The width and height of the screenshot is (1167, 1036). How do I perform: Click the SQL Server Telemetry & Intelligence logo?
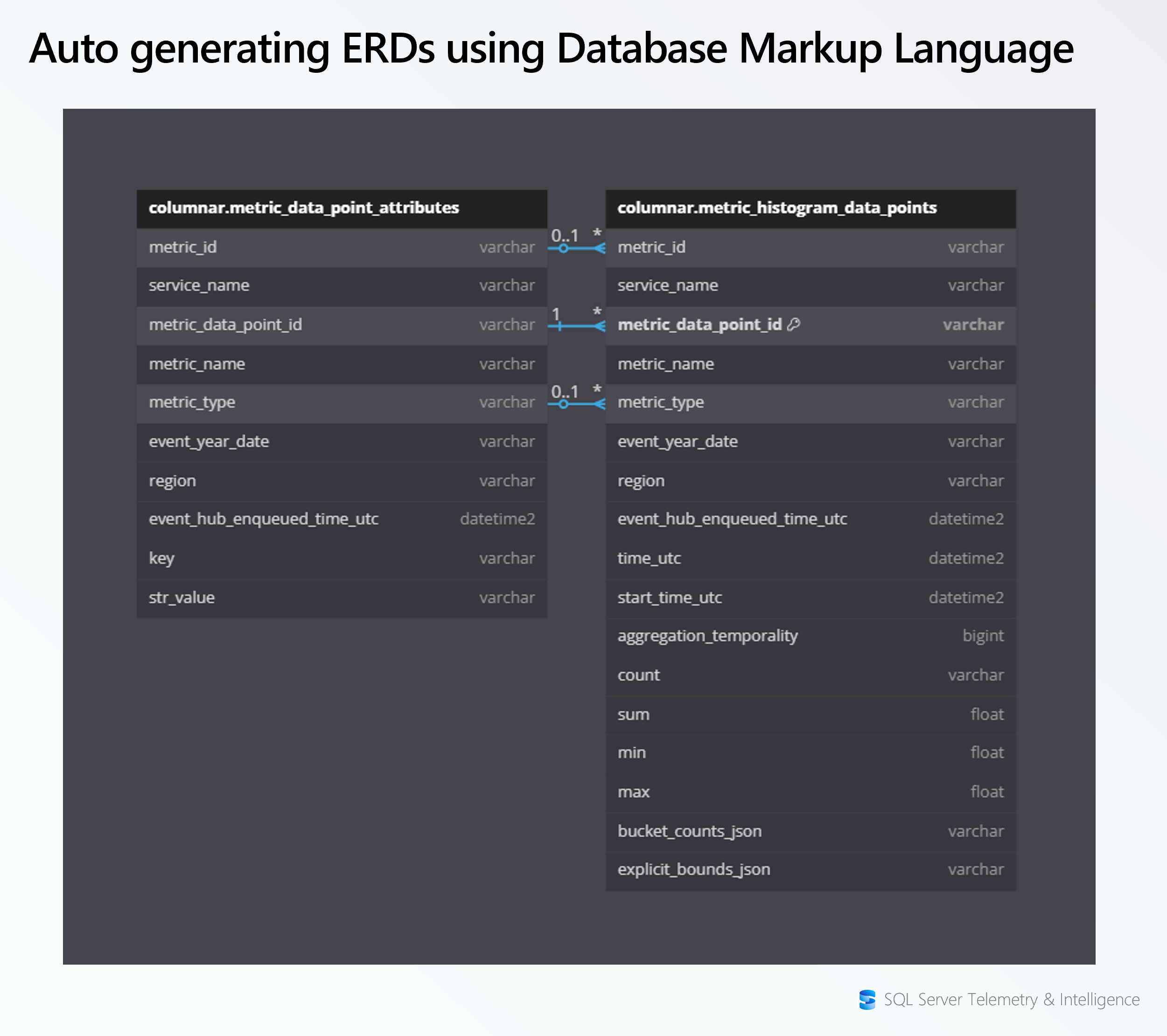[868, 1001]
